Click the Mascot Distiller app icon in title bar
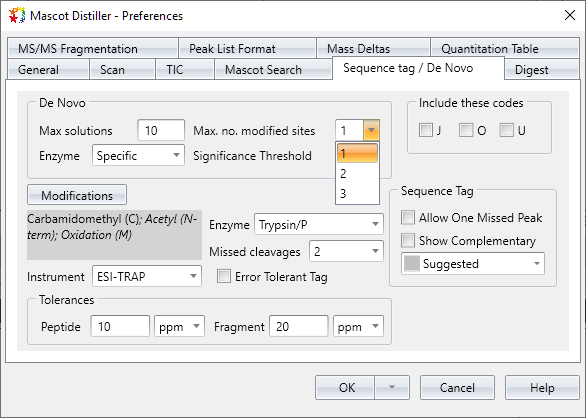This screenshot has height=418, width=586. pyautogui.click(x=17, y=16)
